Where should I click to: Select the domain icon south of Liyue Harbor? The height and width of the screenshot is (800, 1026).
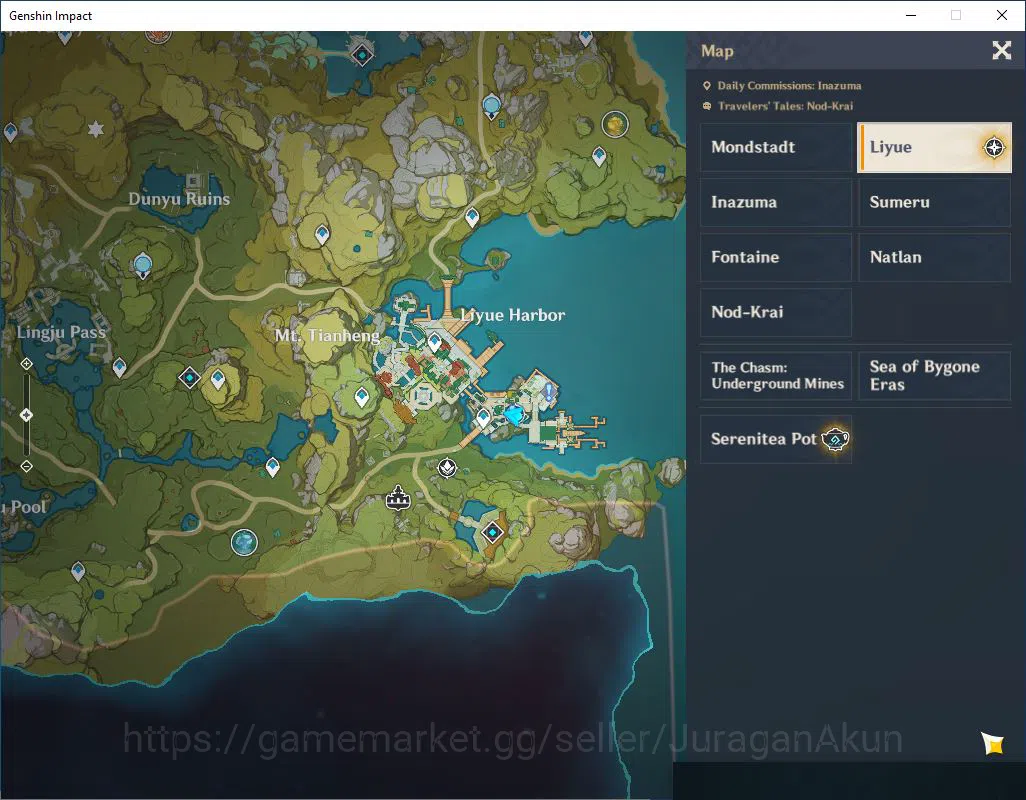492,532
